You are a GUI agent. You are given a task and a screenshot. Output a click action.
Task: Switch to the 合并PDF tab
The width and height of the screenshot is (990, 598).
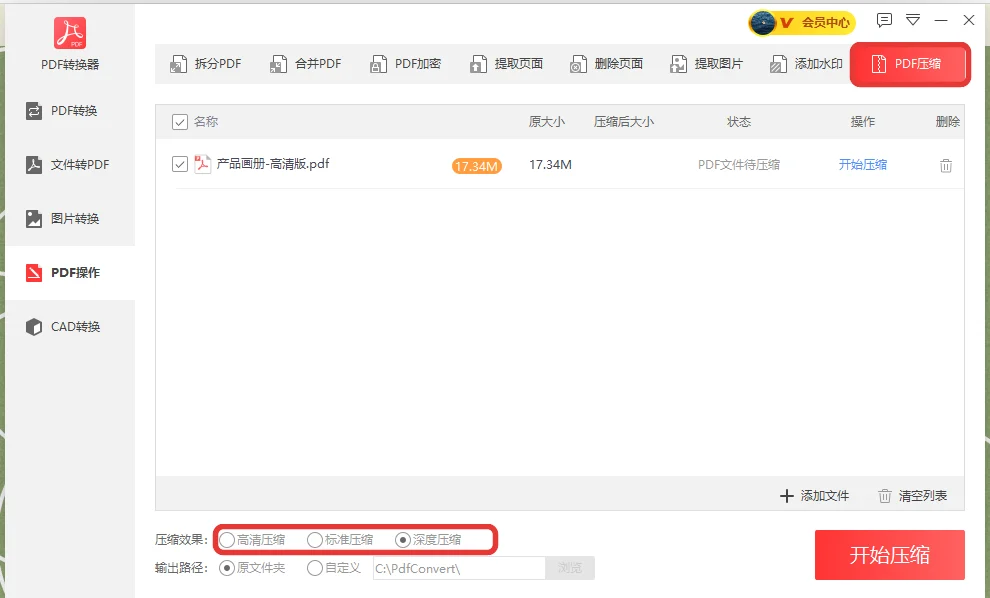click(306, 64)
